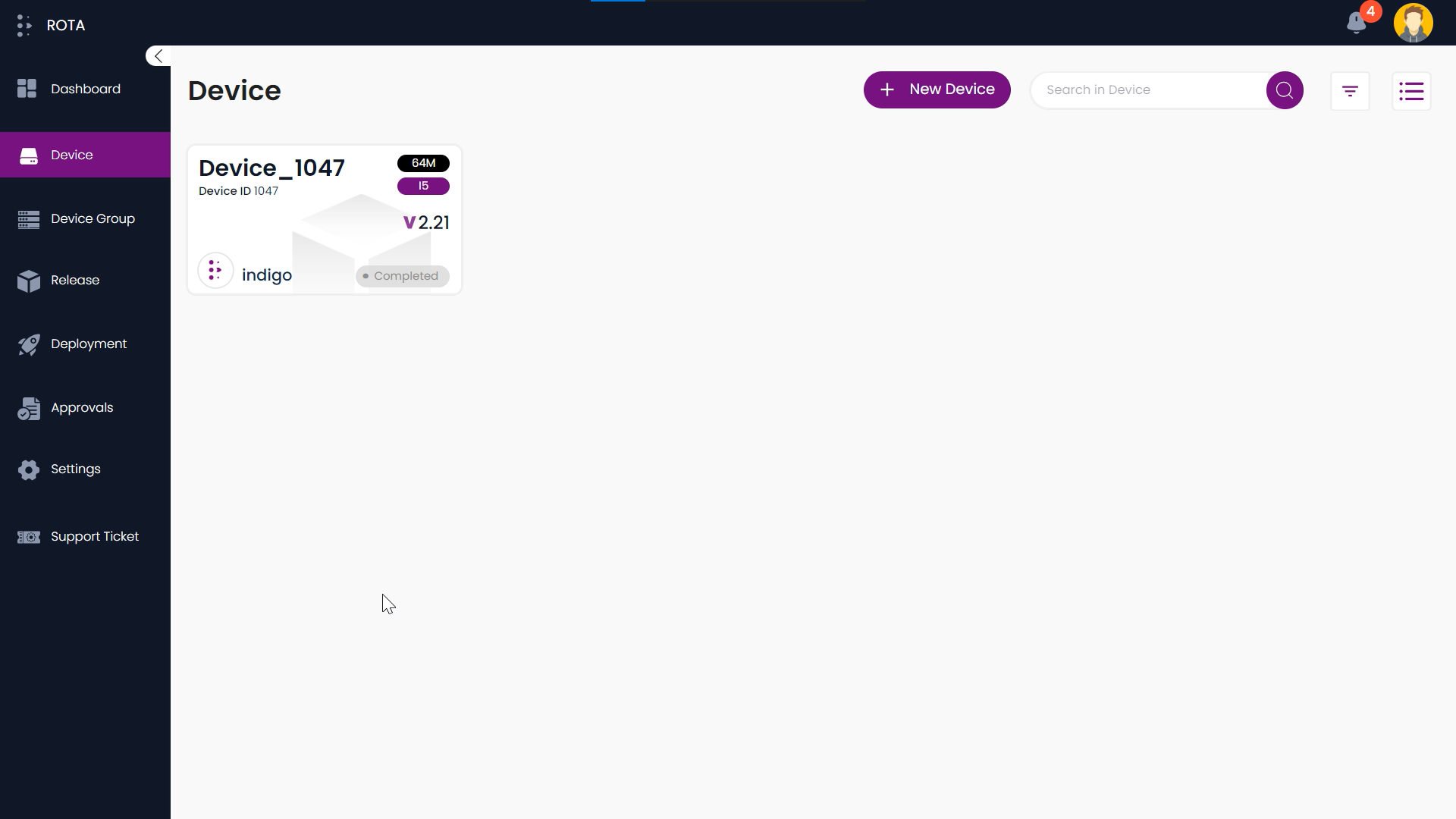
Task: Click the Dashboard menu item
Action: (85, 88)
